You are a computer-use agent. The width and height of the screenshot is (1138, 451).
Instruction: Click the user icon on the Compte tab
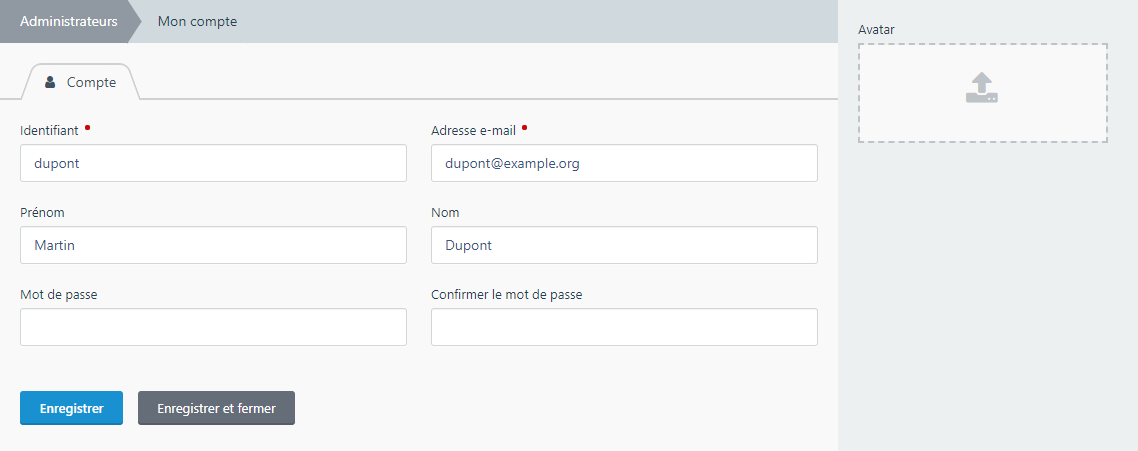pyautogui.click(x=50, y=83)
